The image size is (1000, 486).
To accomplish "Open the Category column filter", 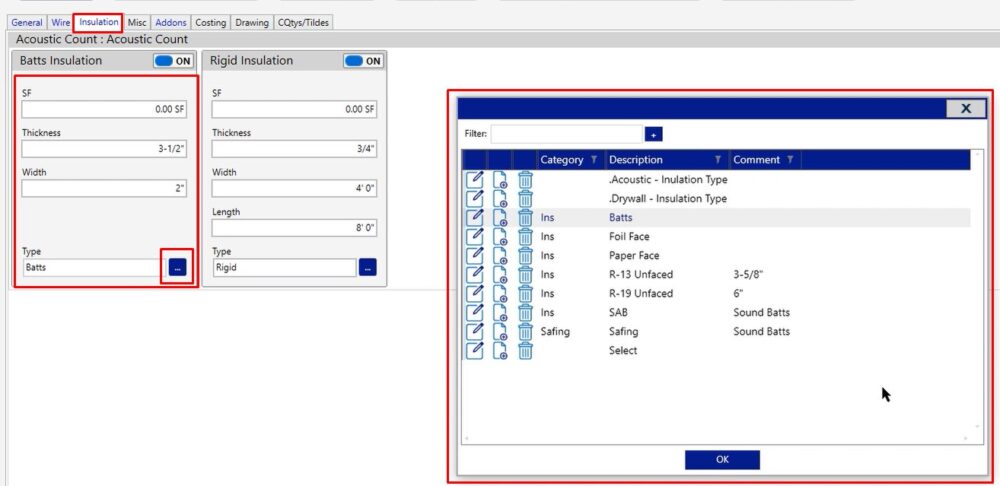I will (x=594, y=160).
